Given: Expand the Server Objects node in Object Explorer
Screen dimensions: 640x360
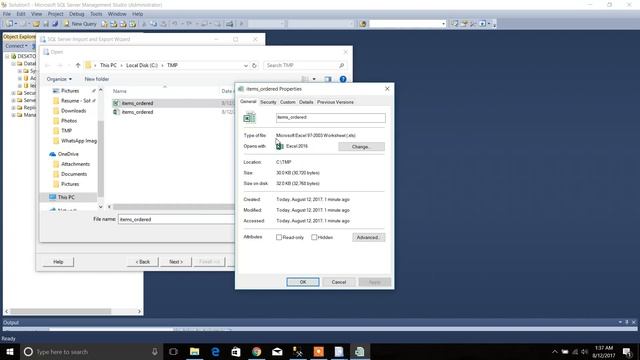Looking at the screenshot, I should 13,100.
